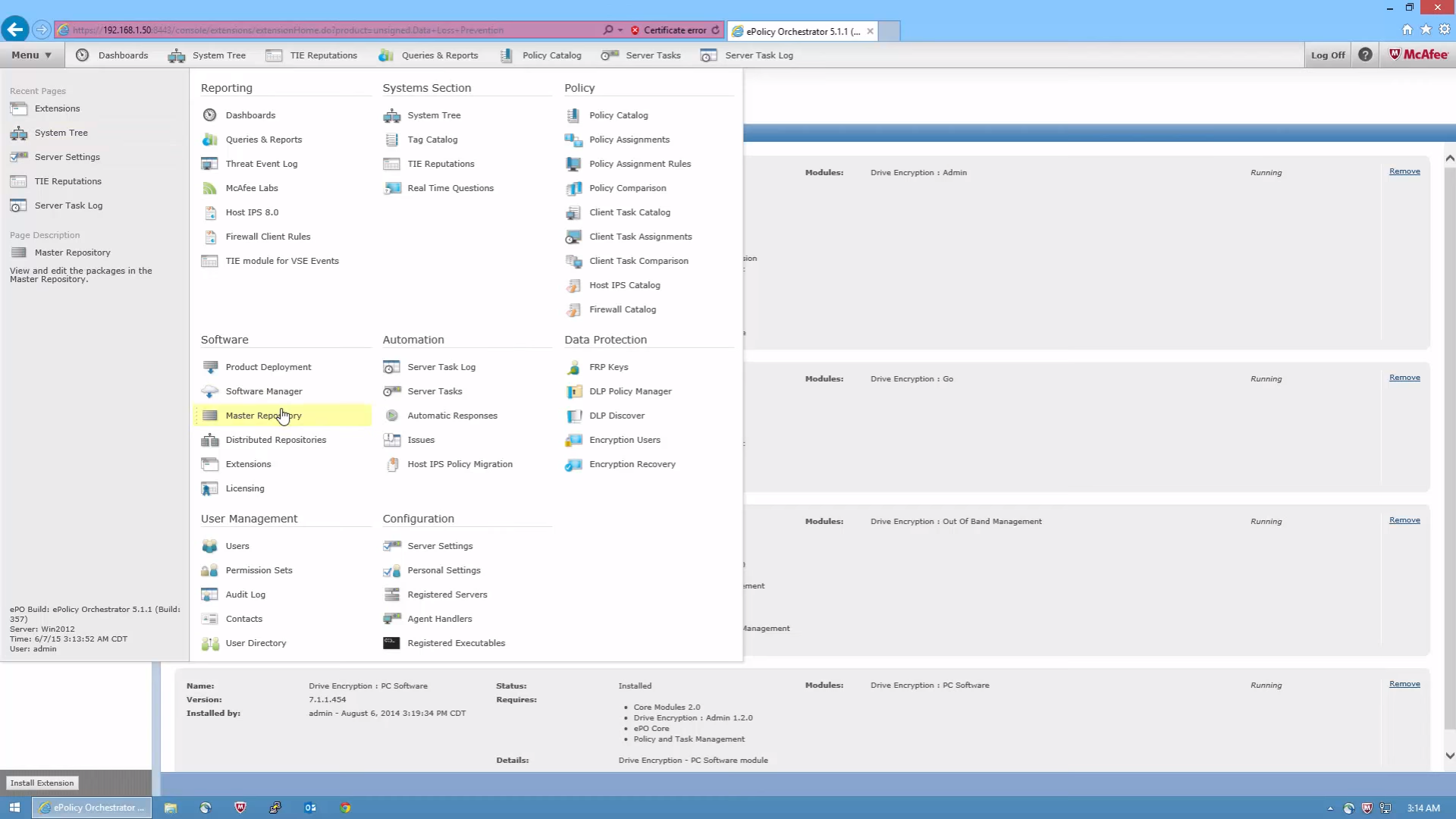Click the Dashboards clock icon in toolbar
The height and width of the screenshot is (819, 1456).
[x=83, y=55]
